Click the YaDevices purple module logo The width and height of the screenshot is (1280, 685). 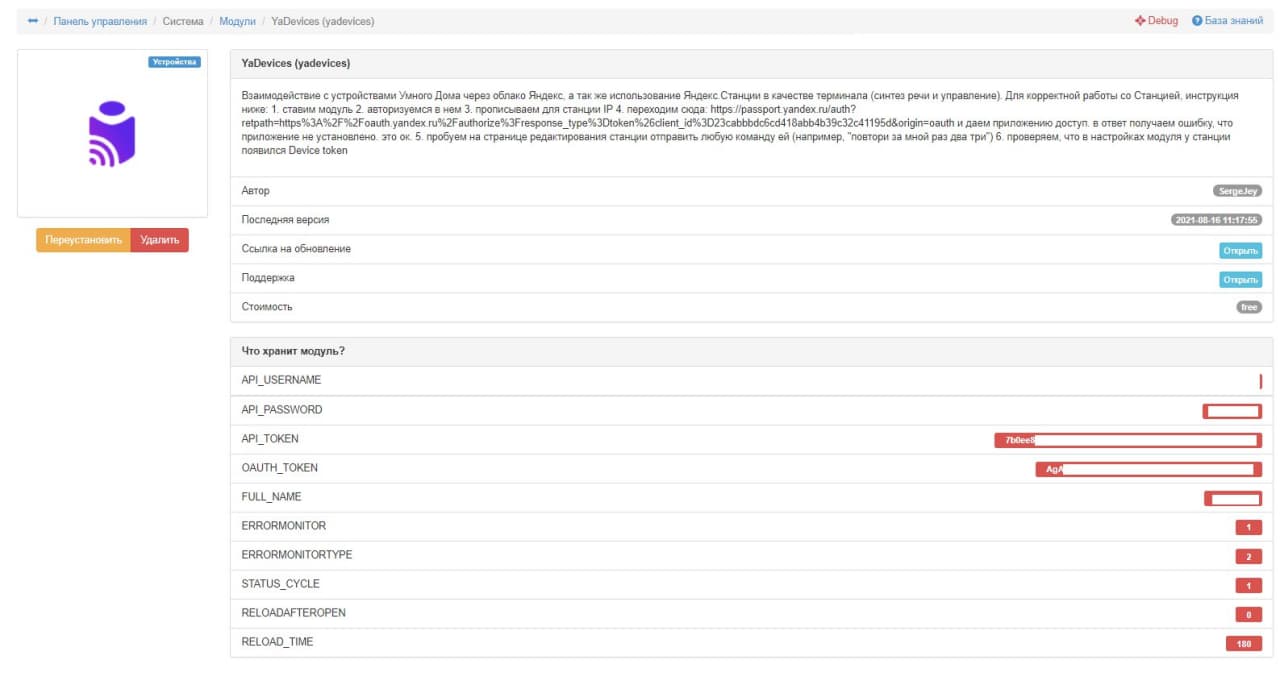pyautogui.click(x=112, y=134)
